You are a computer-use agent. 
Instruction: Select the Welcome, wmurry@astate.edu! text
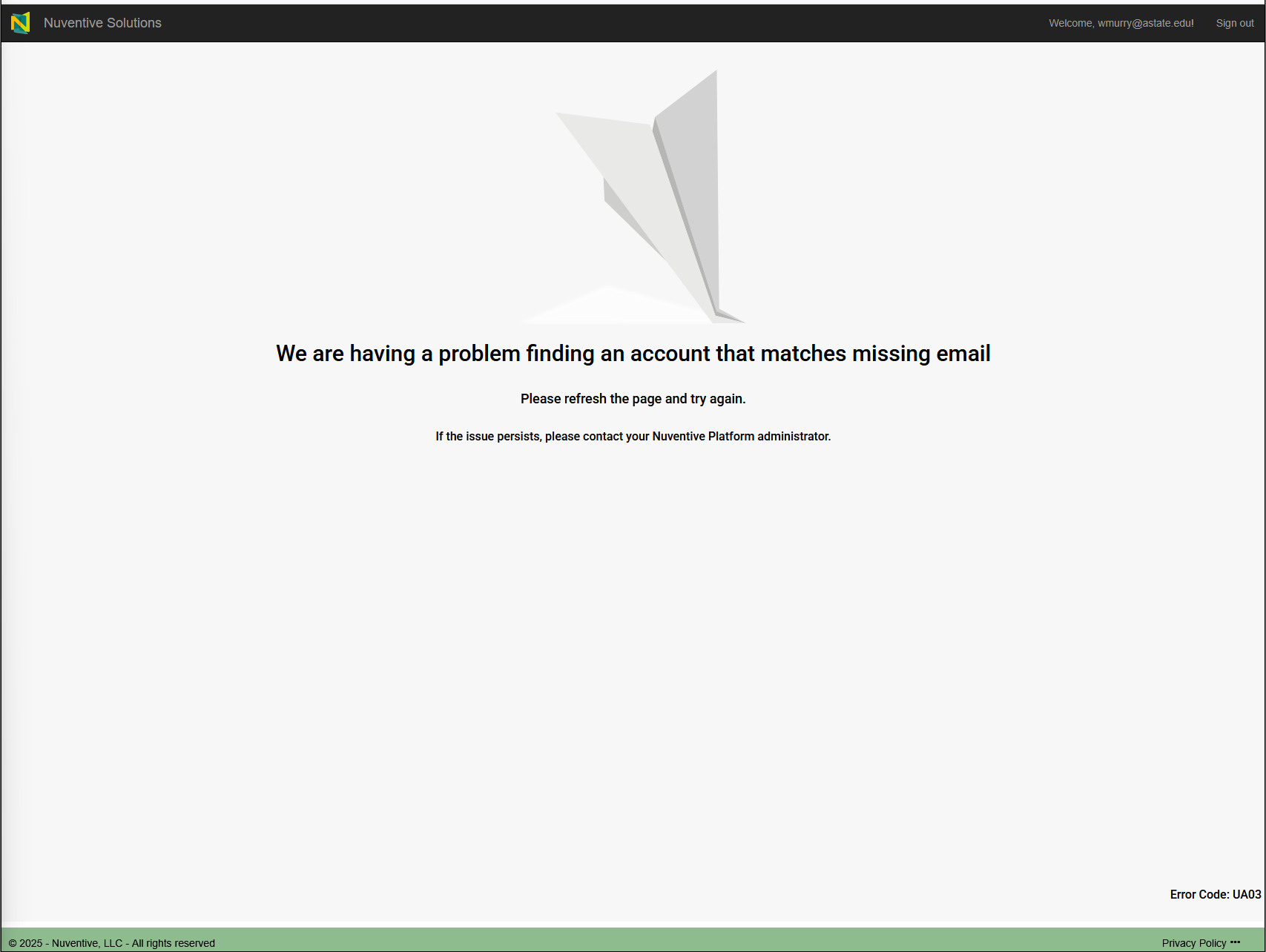(x=1121, y=23)
